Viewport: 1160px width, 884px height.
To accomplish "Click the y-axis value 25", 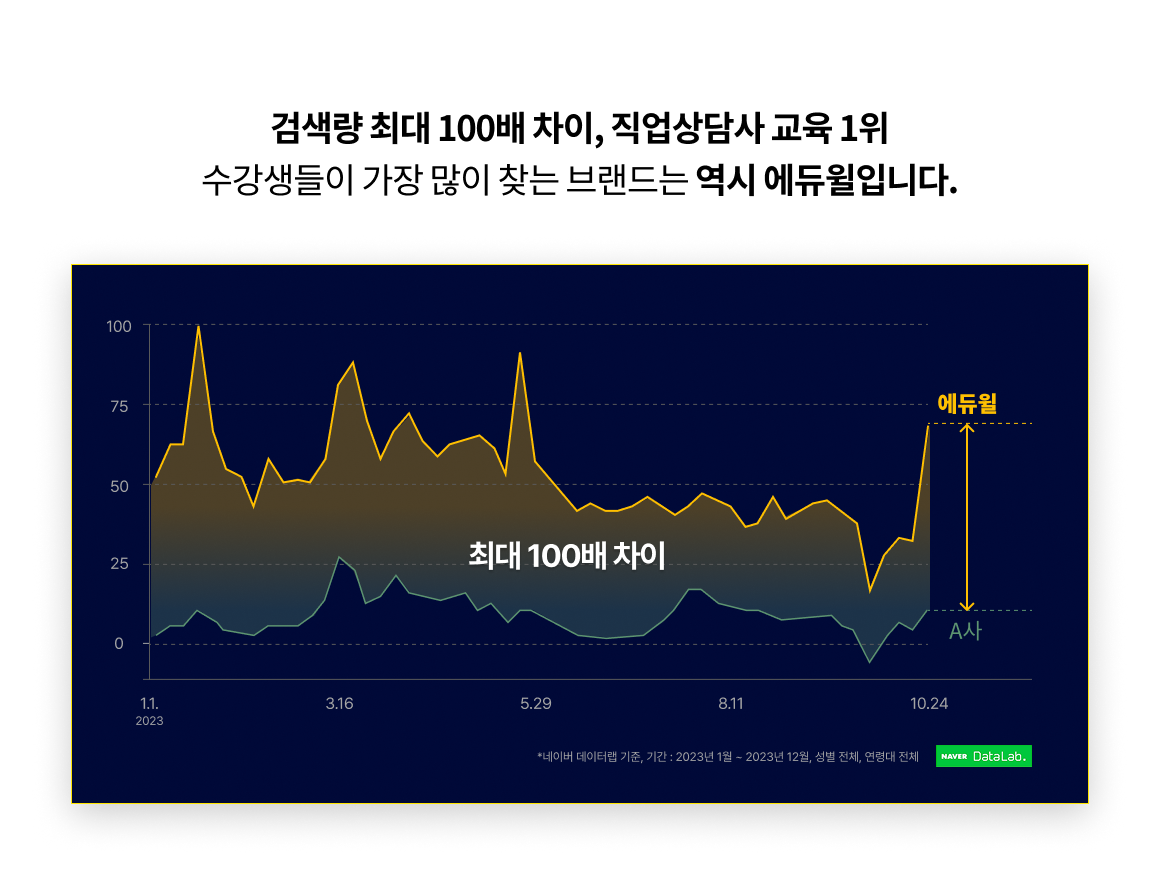I will click(x=119, y=564).
